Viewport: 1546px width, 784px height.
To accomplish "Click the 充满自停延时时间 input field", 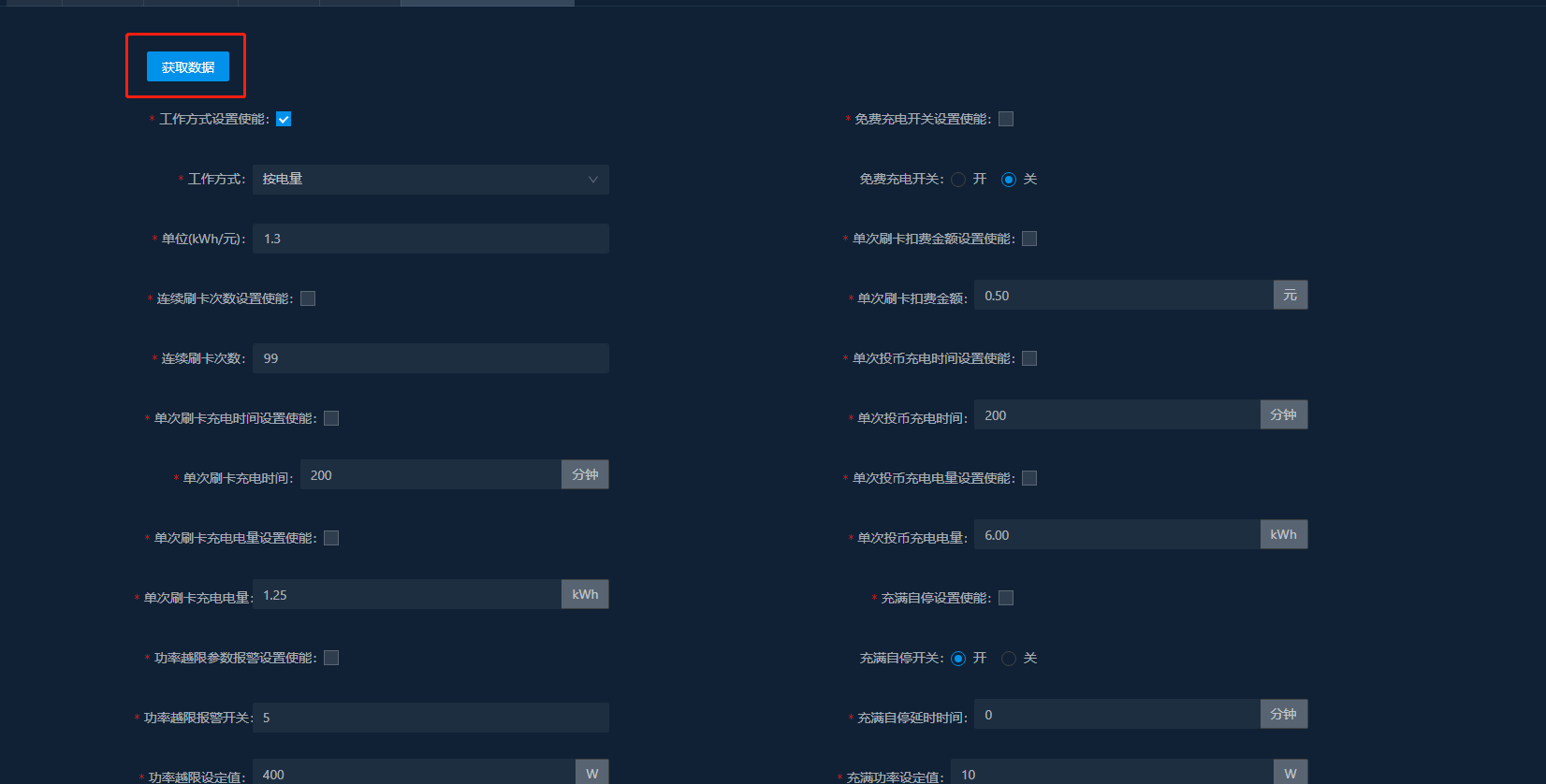I will pyautogui.click(x=1116, y=715).
